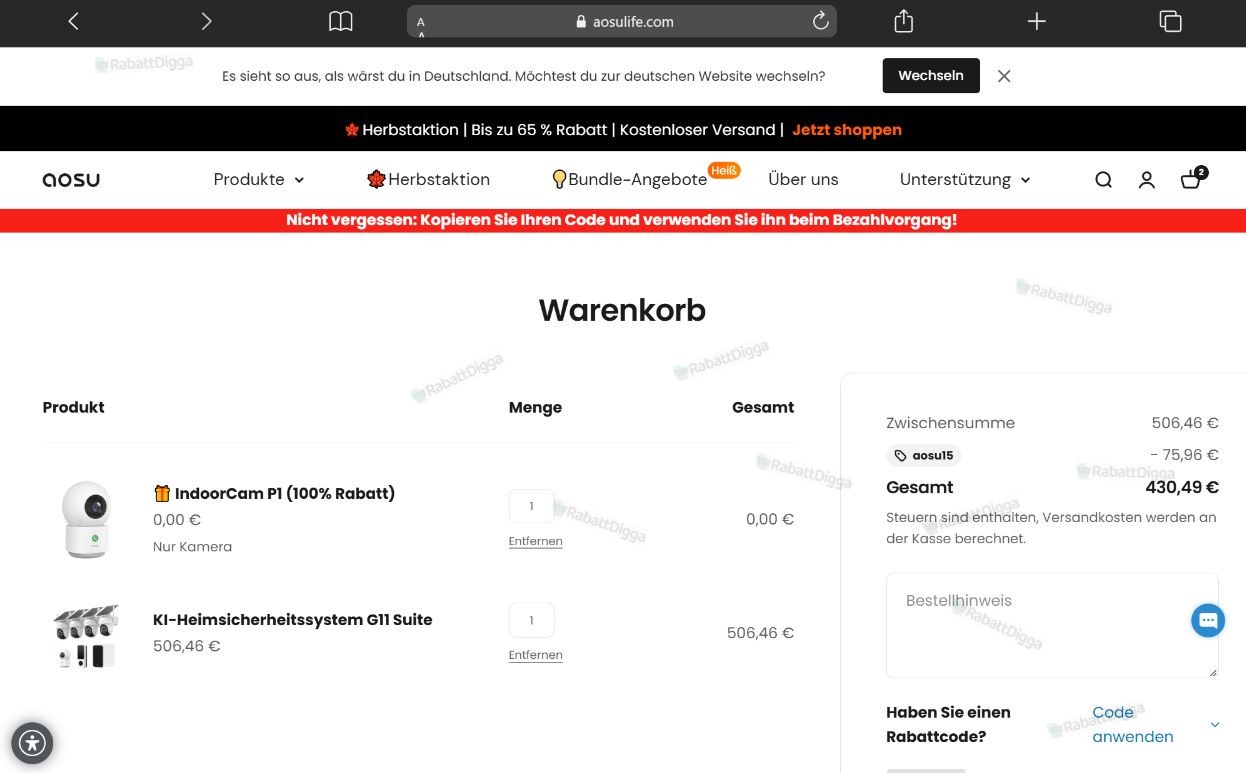Click the aosu logo
The image size is (1246, 773).
71,180
